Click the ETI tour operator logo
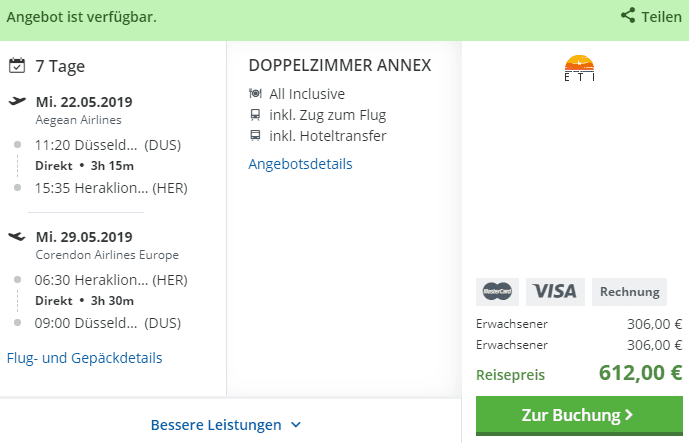This screenshot has width=689, height=443. tap(579, 68)
